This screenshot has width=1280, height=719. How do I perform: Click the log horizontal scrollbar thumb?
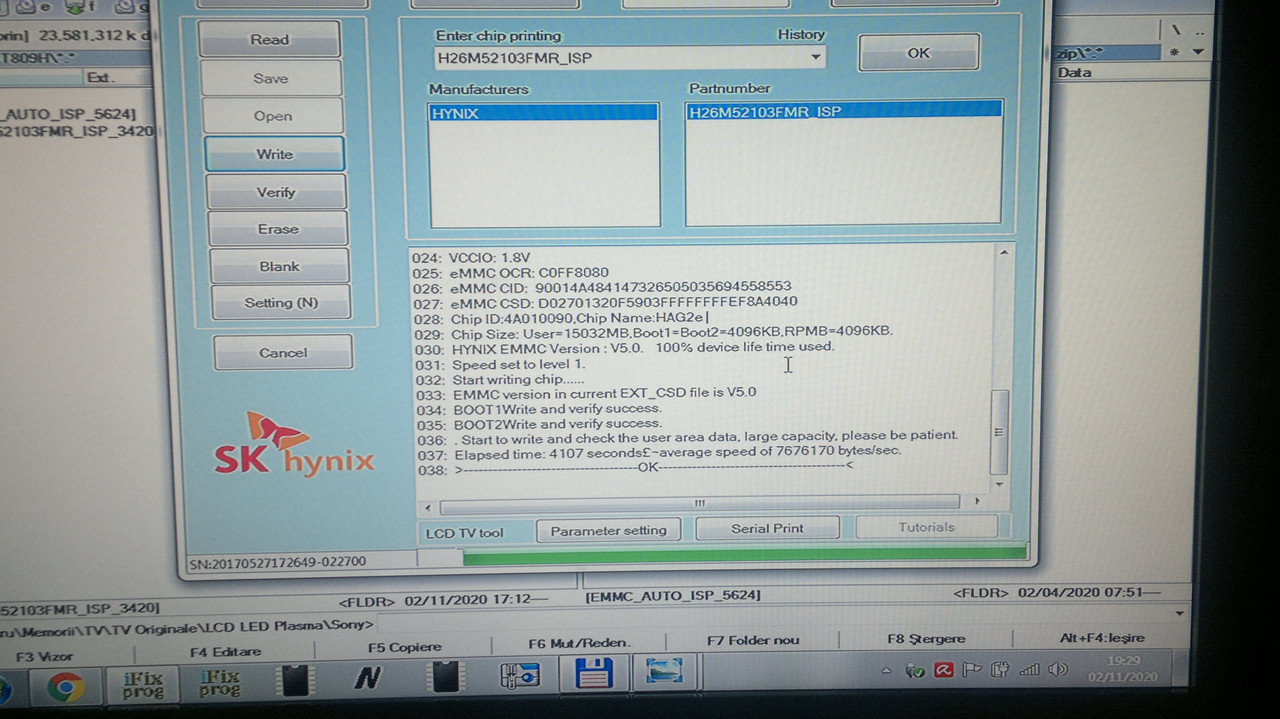point(699,503)
